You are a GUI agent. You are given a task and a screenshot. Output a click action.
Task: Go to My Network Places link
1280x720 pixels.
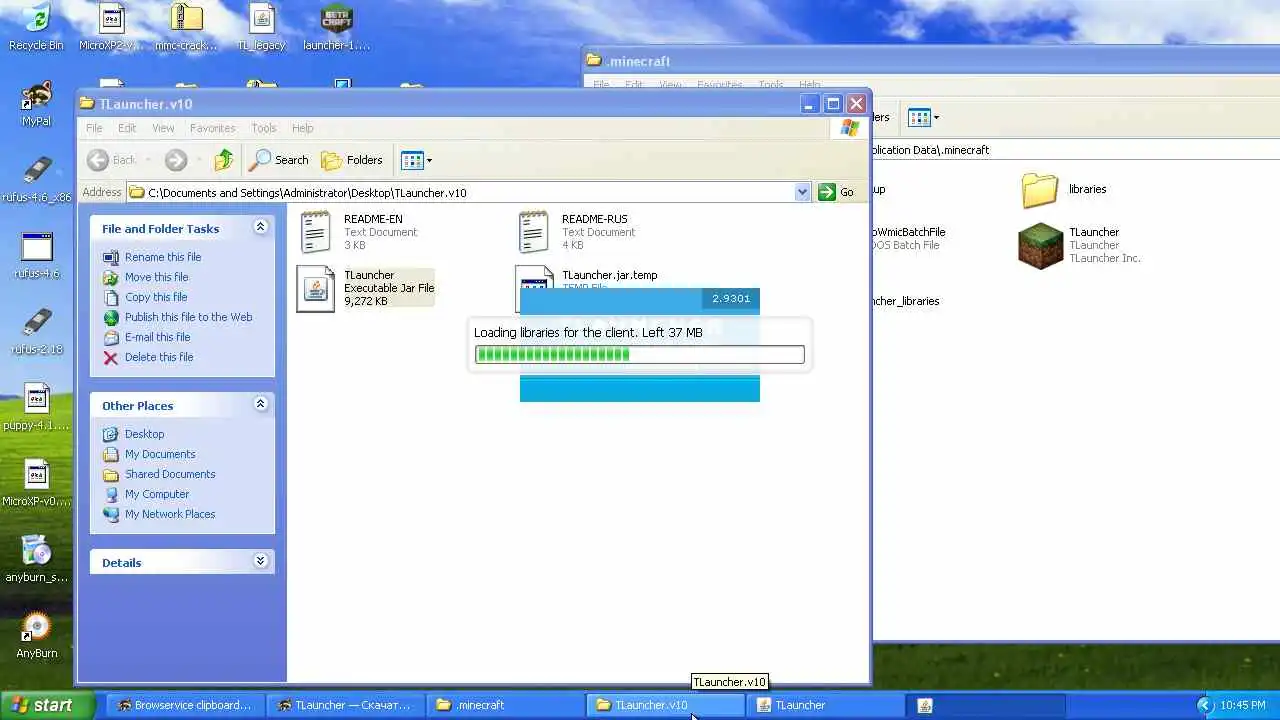[170, 514]
